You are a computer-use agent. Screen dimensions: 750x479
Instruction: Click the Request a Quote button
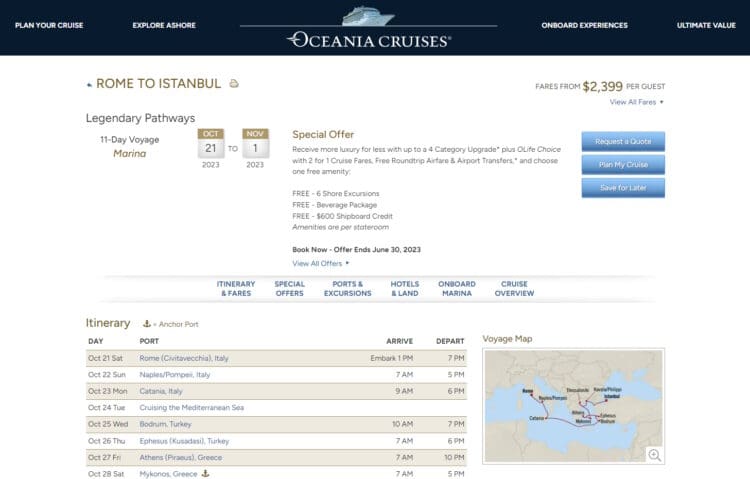pyautogui.click(x=623, y=142)
